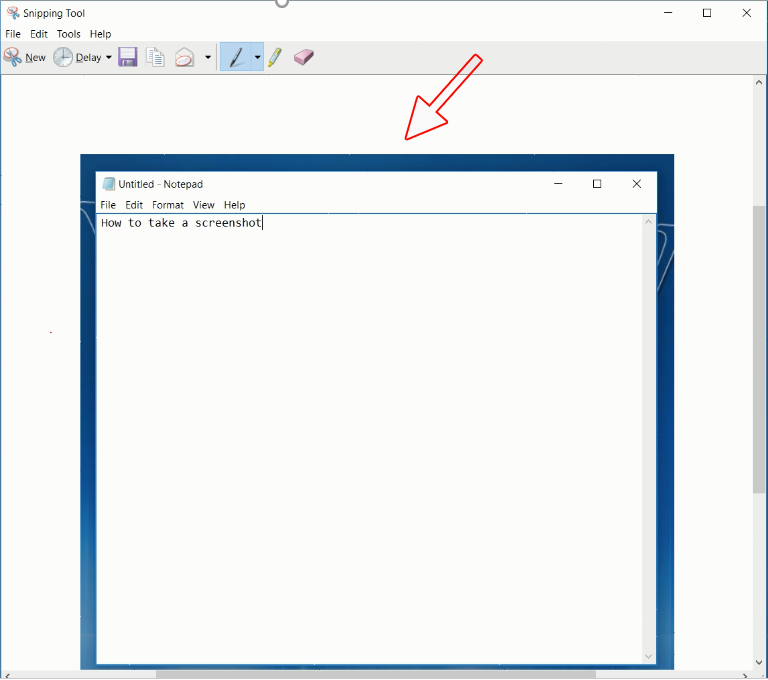Activate the pink Eraser tool
The image size is (768, 680).
(x=304, y=57)
